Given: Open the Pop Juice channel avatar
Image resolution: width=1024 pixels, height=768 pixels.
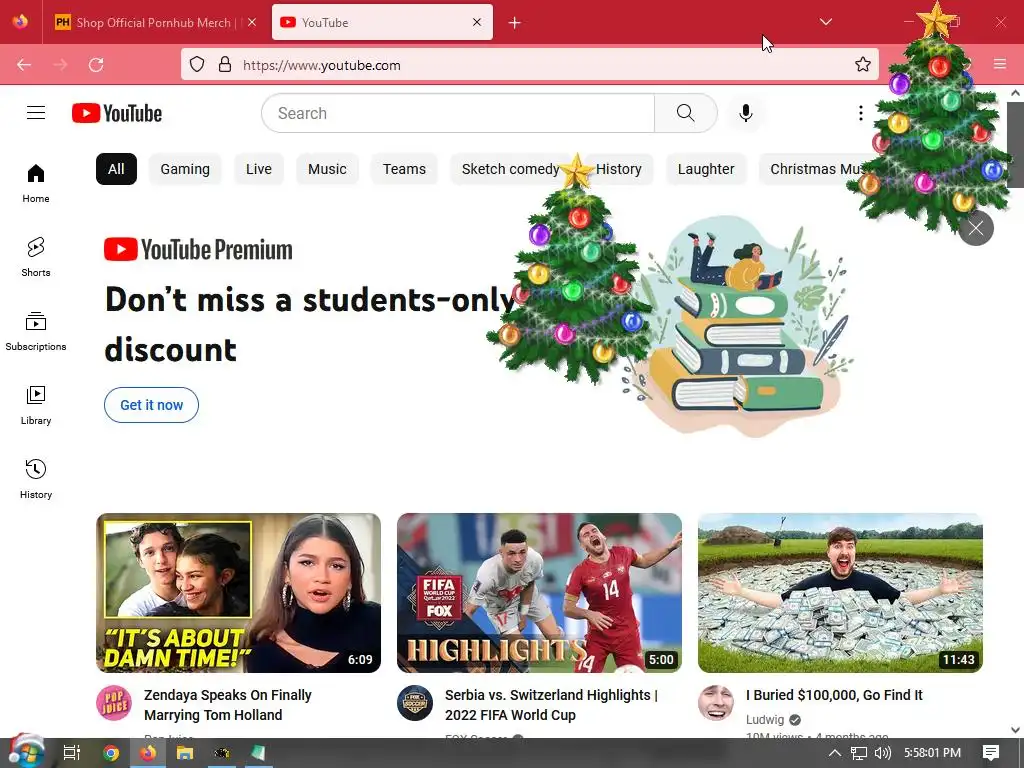Looking at the screenshot, I should point(114,703).
